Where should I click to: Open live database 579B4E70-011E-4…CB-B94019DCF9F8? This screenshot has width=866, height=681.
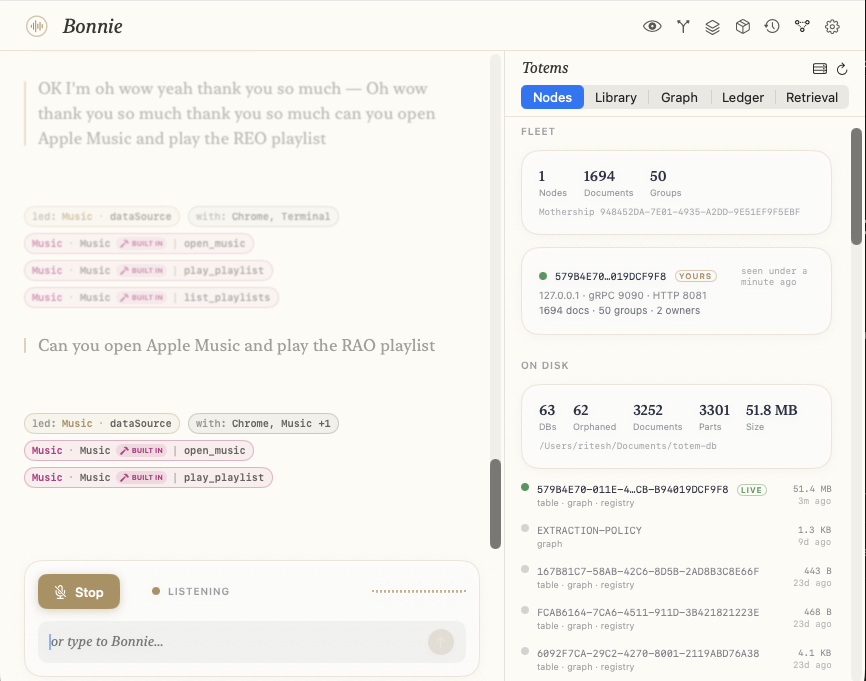[x=676, y=495]
